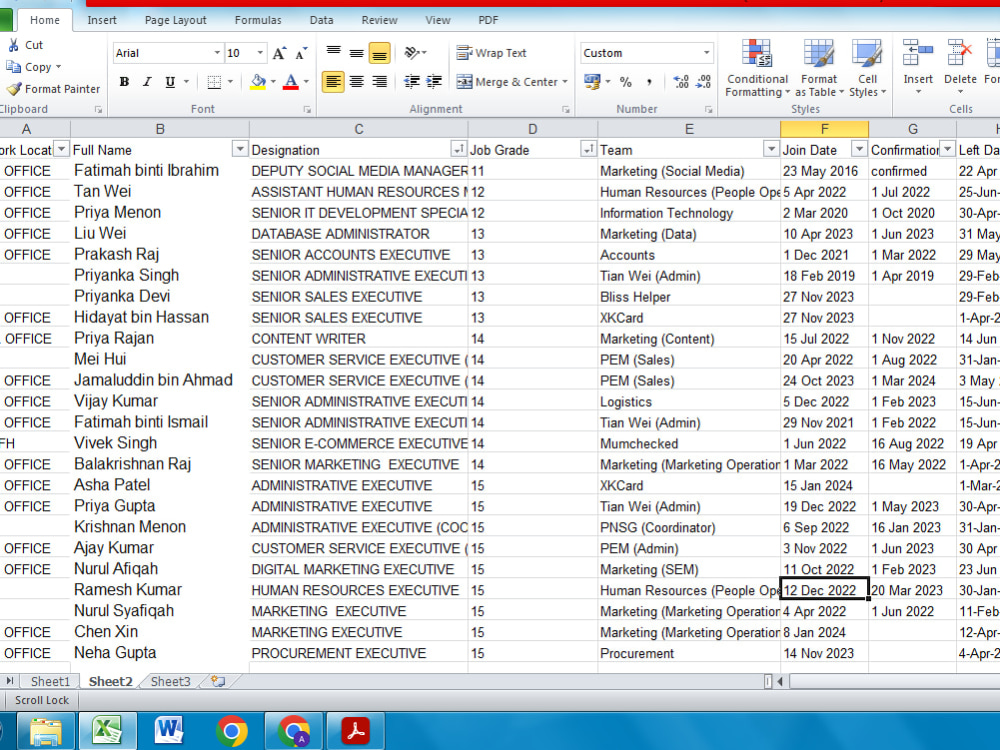
Task: Switch to the Review tab
Action: [379, 20]
